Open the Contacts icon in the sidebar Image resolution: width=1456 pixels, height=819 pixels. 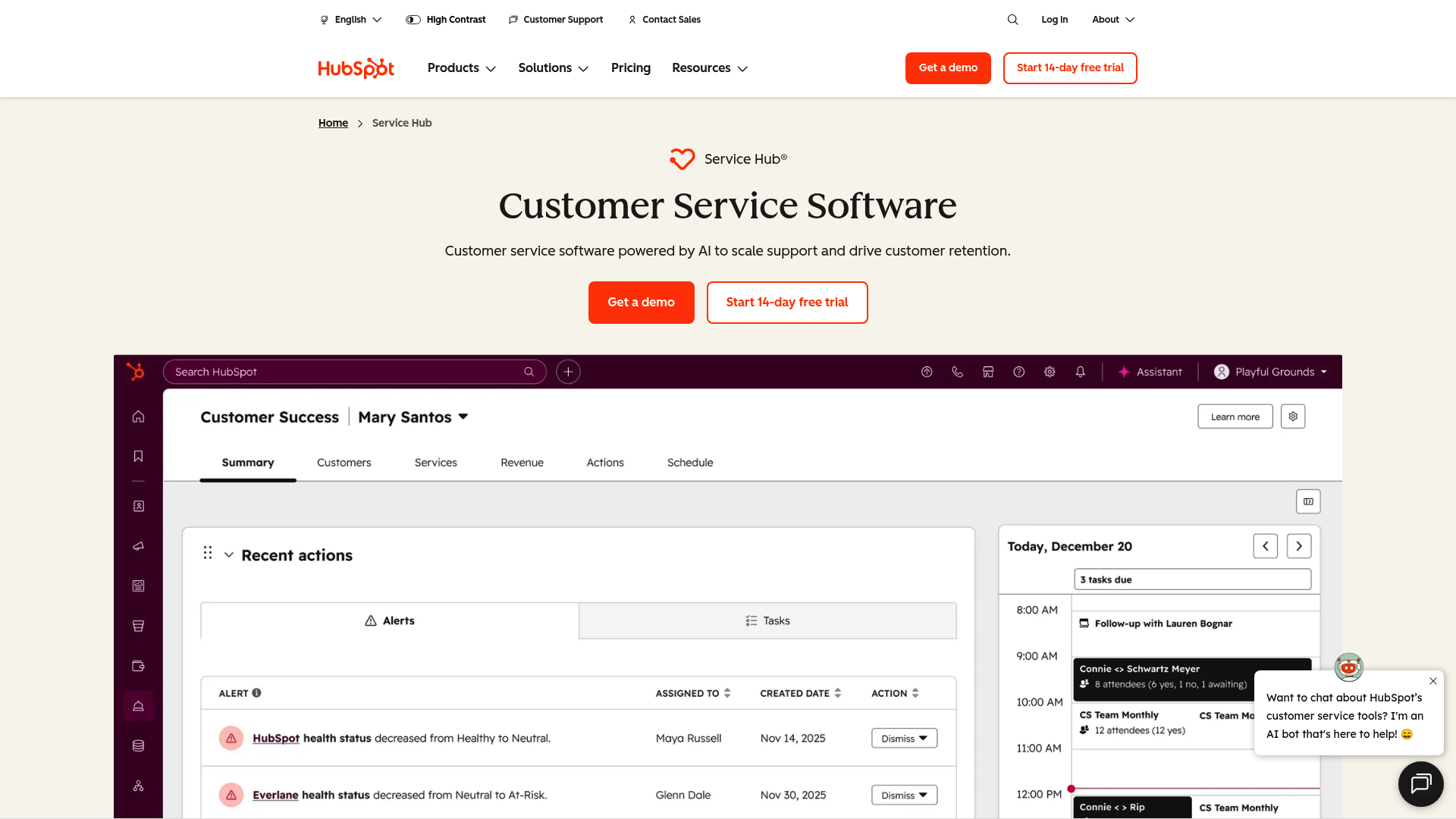[138, 506]
